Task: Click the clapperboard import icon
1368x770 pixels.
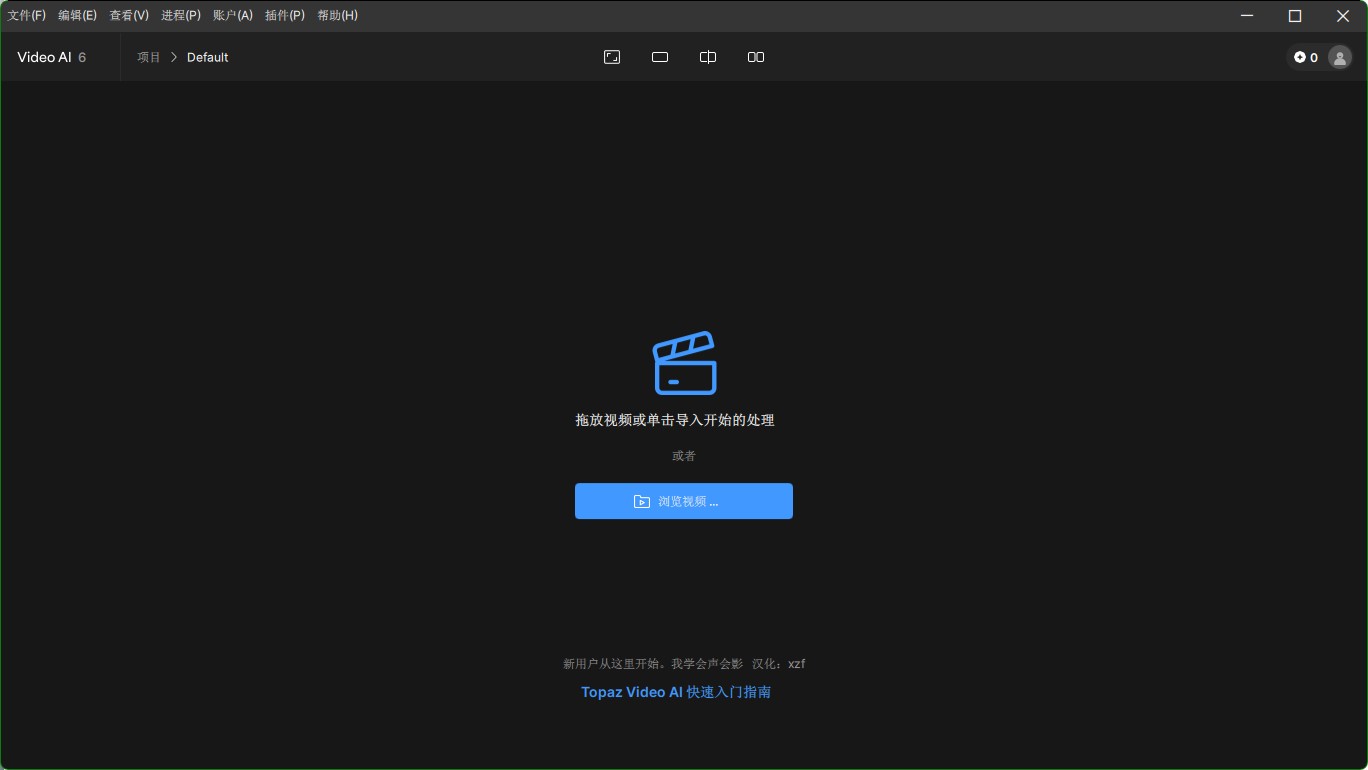Action: [x=685, y=362]
